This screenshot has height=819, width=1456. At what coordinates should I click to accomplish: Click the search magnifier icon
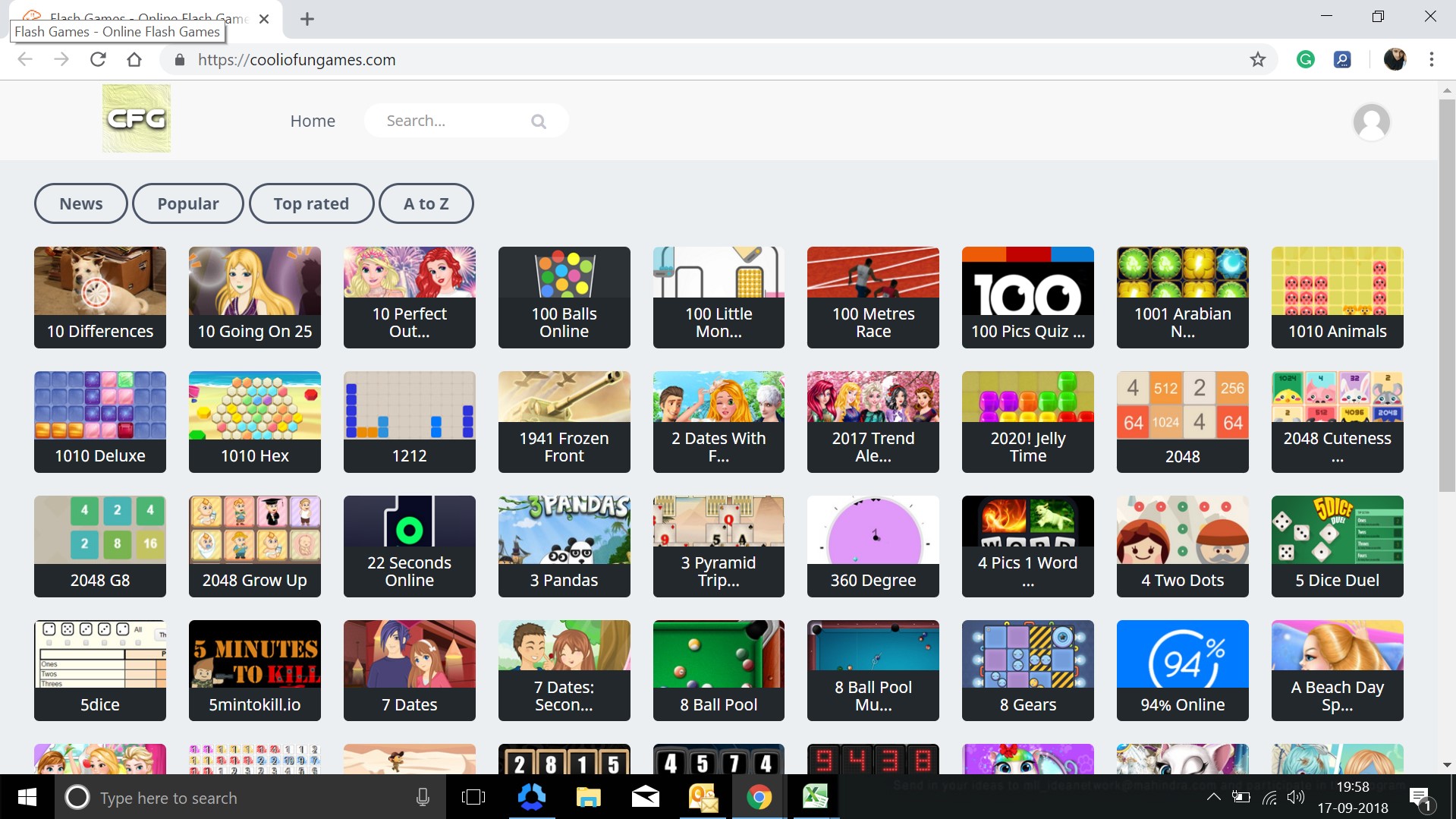coord(538,121)
